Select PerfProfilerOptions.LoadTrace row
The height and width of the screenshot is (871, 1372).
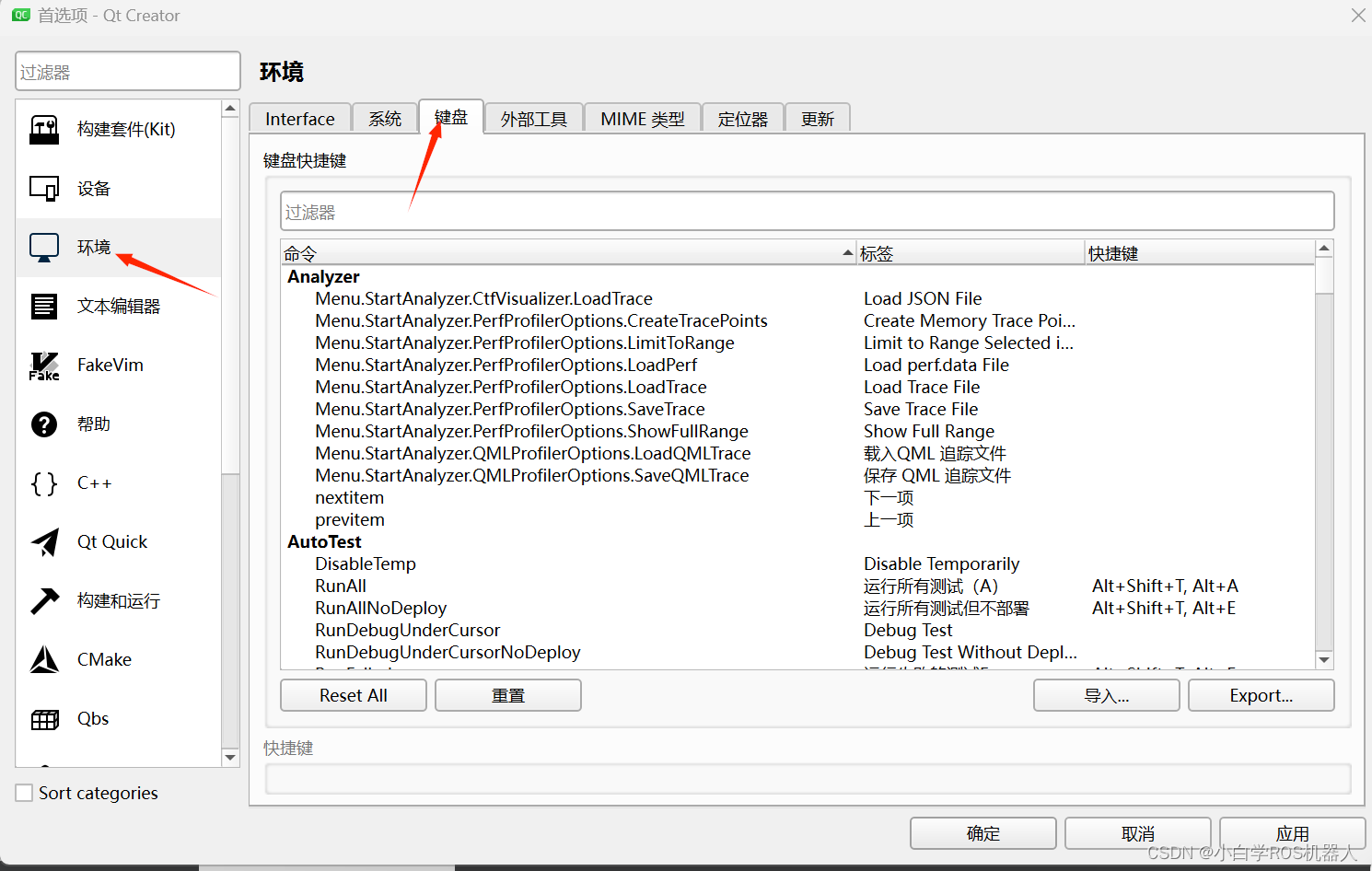click(x=797, y=387)
